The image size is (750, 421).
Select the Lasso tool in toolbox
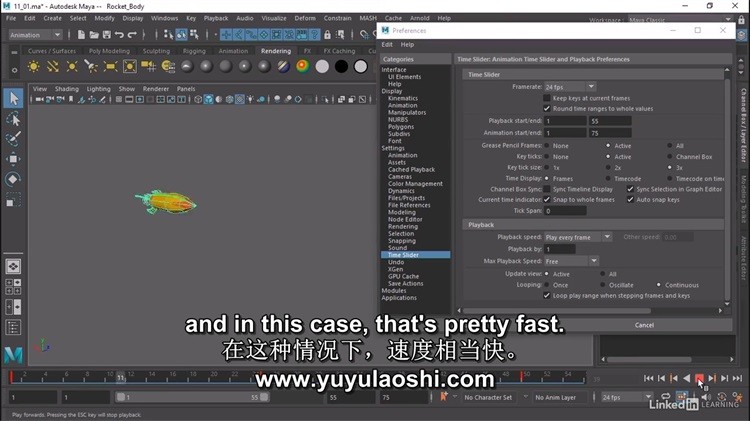pos(13,119)
